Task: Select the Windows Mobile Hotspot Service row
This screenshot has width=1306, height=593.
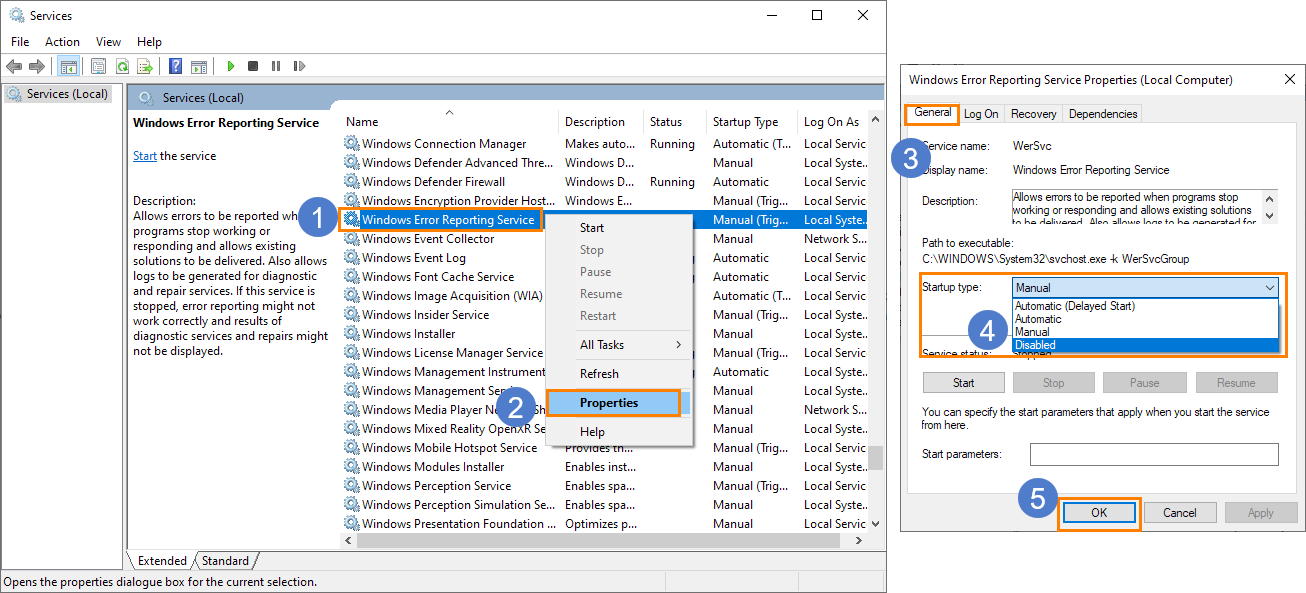Action: click(x=605, y=447)
